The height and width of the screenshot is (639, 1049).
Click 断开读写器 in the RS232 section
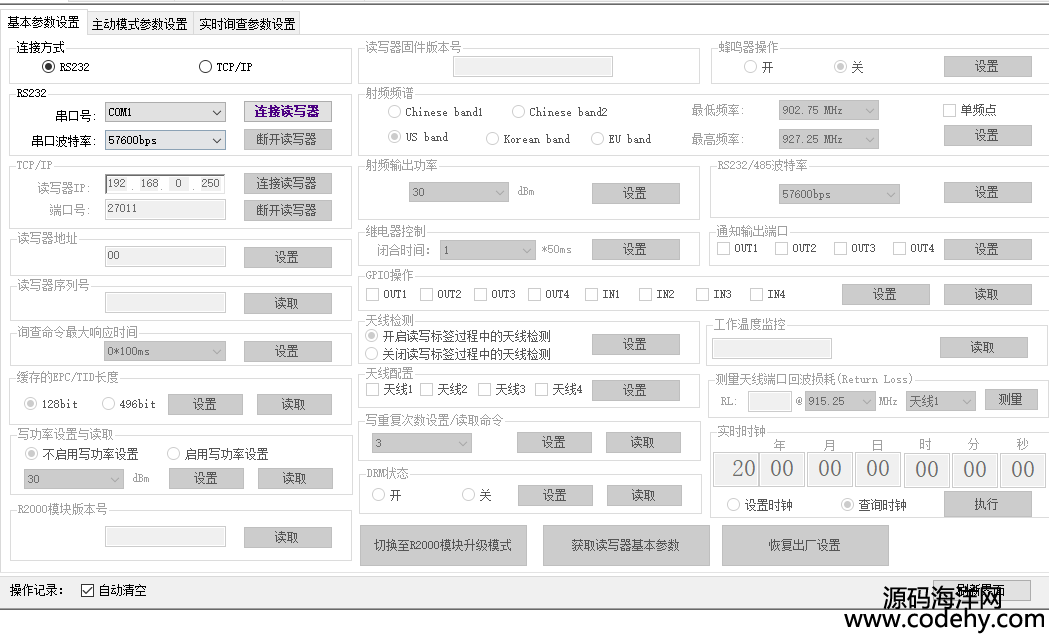click(x=287, y=140)
